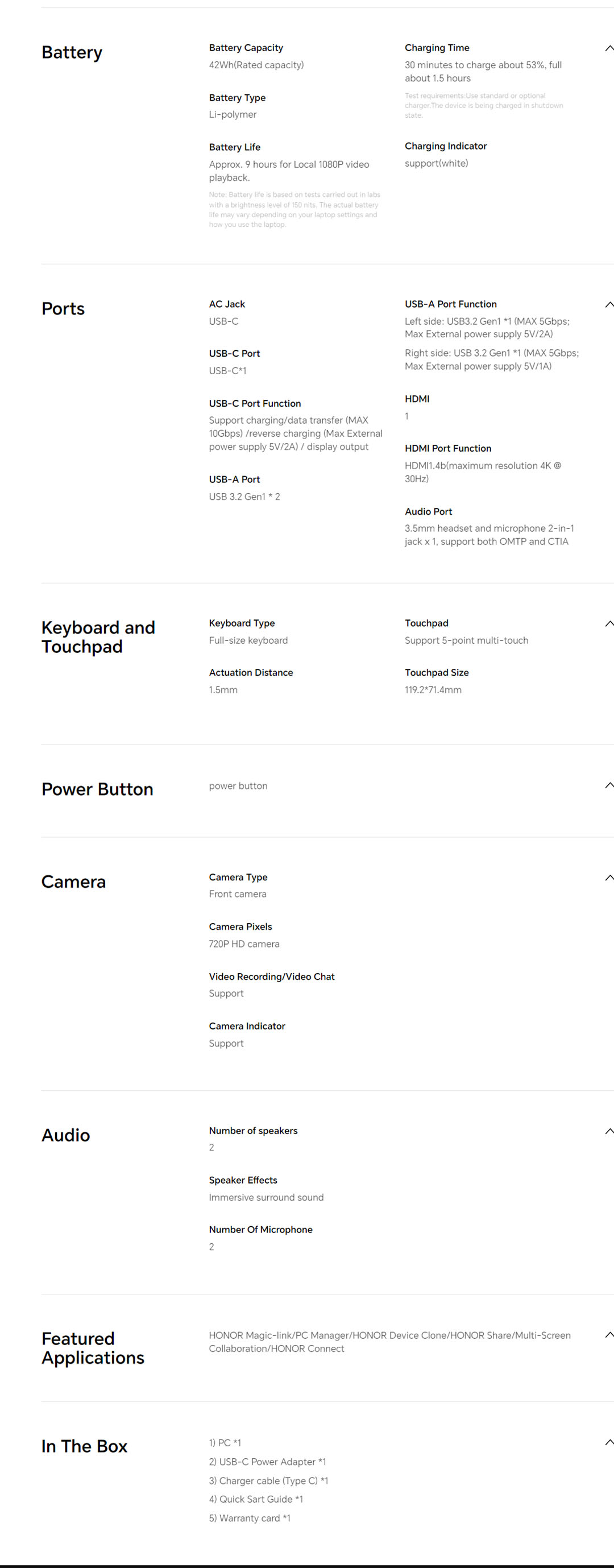Click the Featured Applications heading
The image size is (614, 1568).
(x=93, y=1348)
